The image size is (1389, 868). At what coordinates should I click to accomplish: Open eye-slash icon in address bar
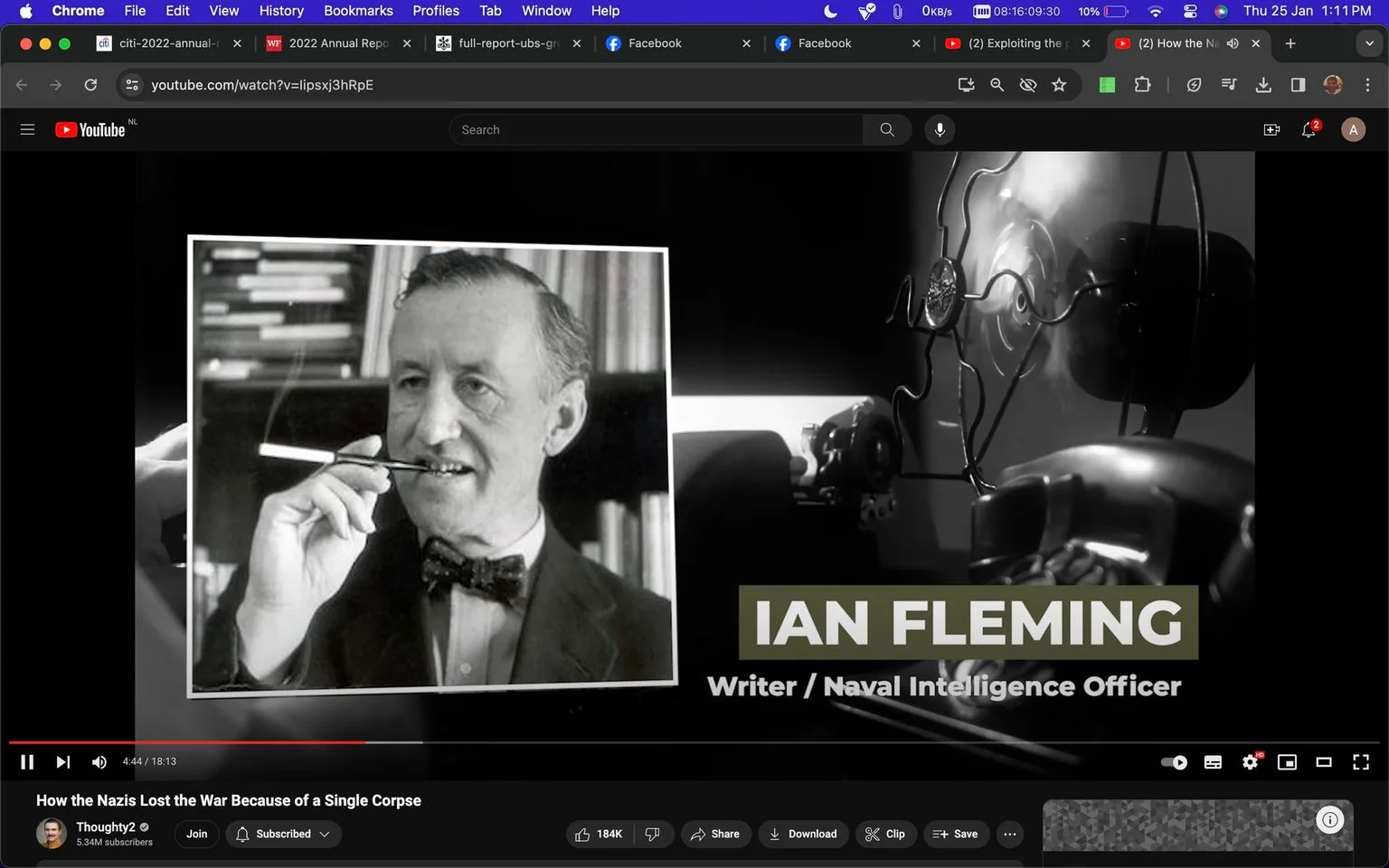tap(1027, 84)
